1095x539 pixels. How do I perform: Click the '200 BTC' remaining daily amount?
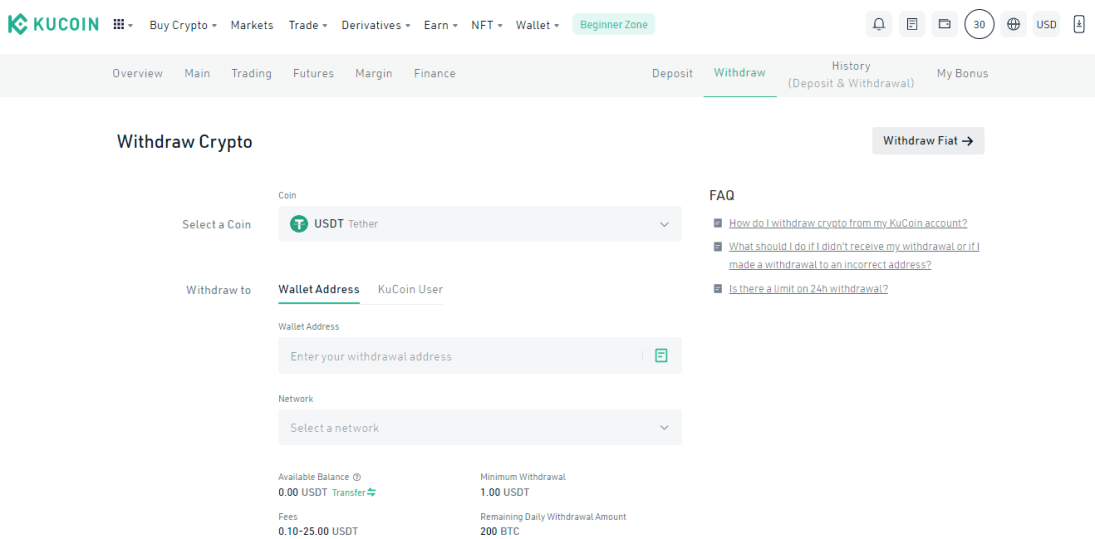[500, 532]
